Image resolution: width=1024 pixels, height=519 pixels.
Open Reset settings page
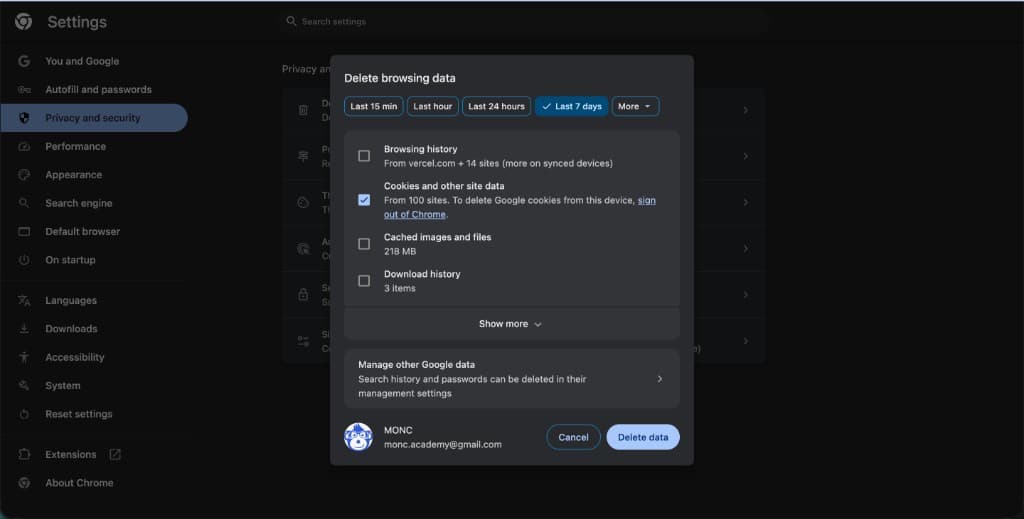point(94,414)
